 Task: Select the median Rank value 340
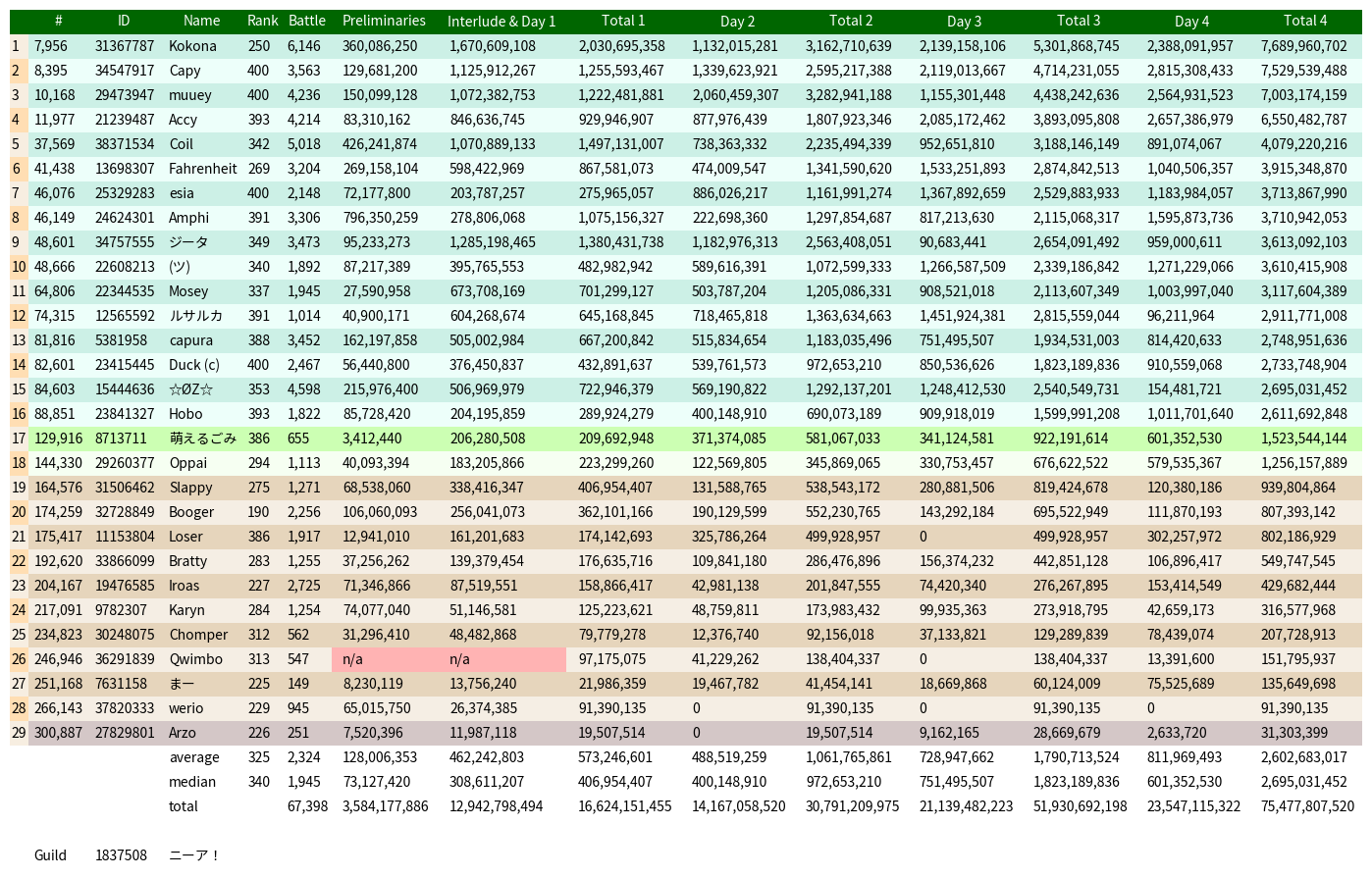[x=259, y=782]
